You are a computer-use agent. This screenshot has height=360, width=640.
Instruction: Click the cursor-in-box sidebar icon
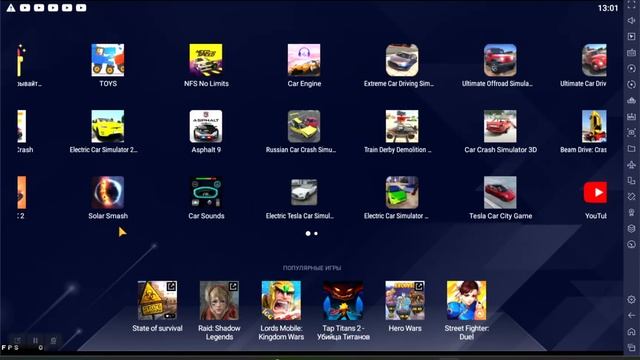(x=631, y=36)
